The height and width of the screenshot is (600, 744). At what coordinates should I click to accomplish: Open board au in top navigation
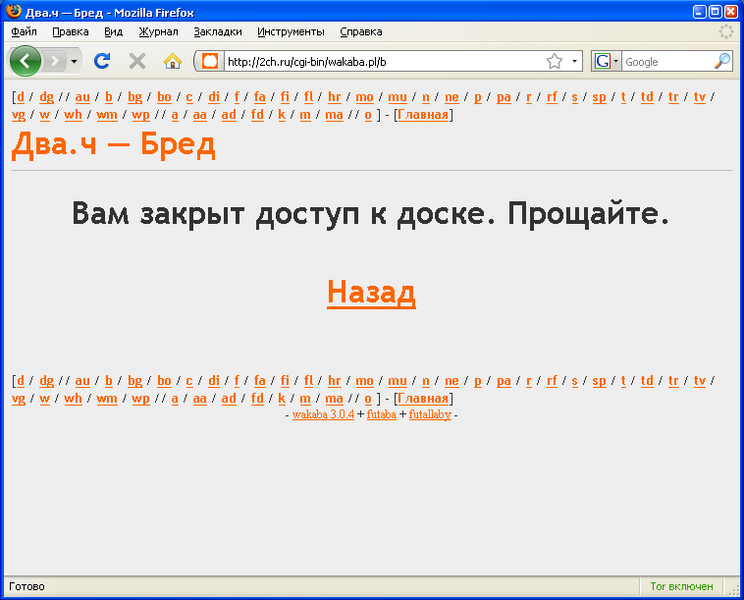[x=83, y=97]
